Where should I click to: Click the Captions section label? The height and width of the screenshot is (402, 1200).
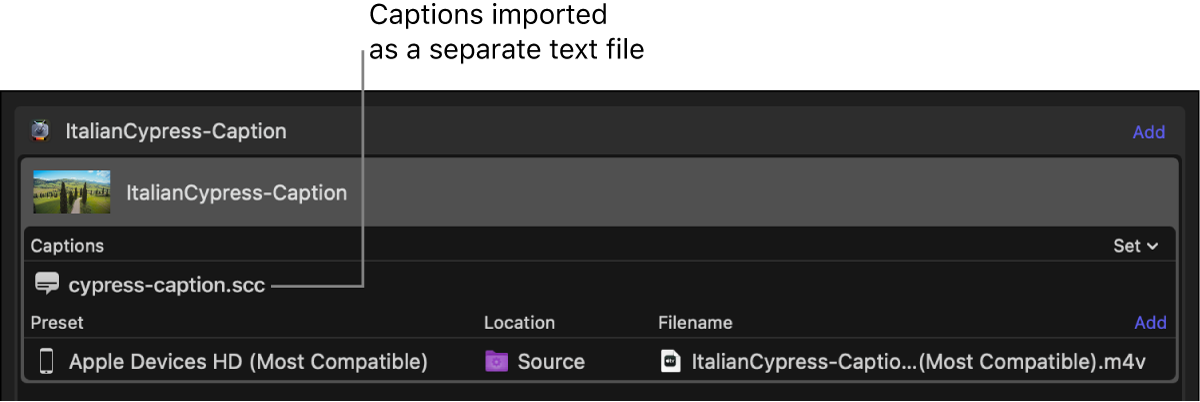[x=67, y=246]
